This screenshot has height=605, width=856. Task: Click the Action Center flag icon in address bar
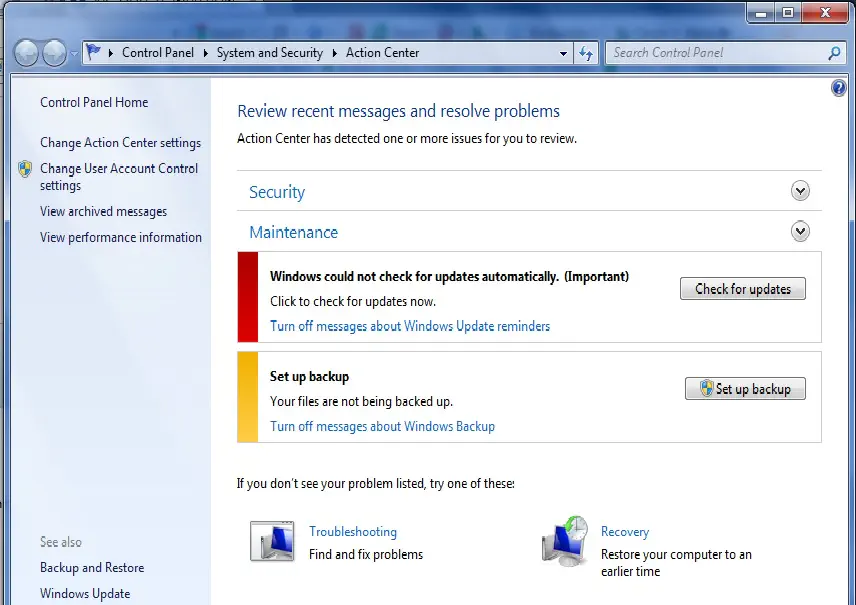[94, 53]
